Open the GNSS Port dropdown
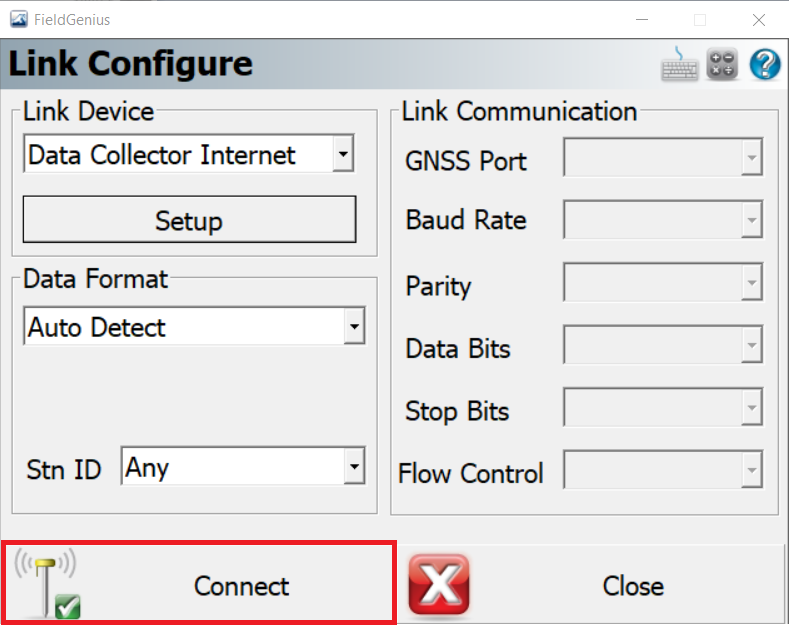Image resolution: width=789 pixels, height=625 pixels. click(663, 157)
